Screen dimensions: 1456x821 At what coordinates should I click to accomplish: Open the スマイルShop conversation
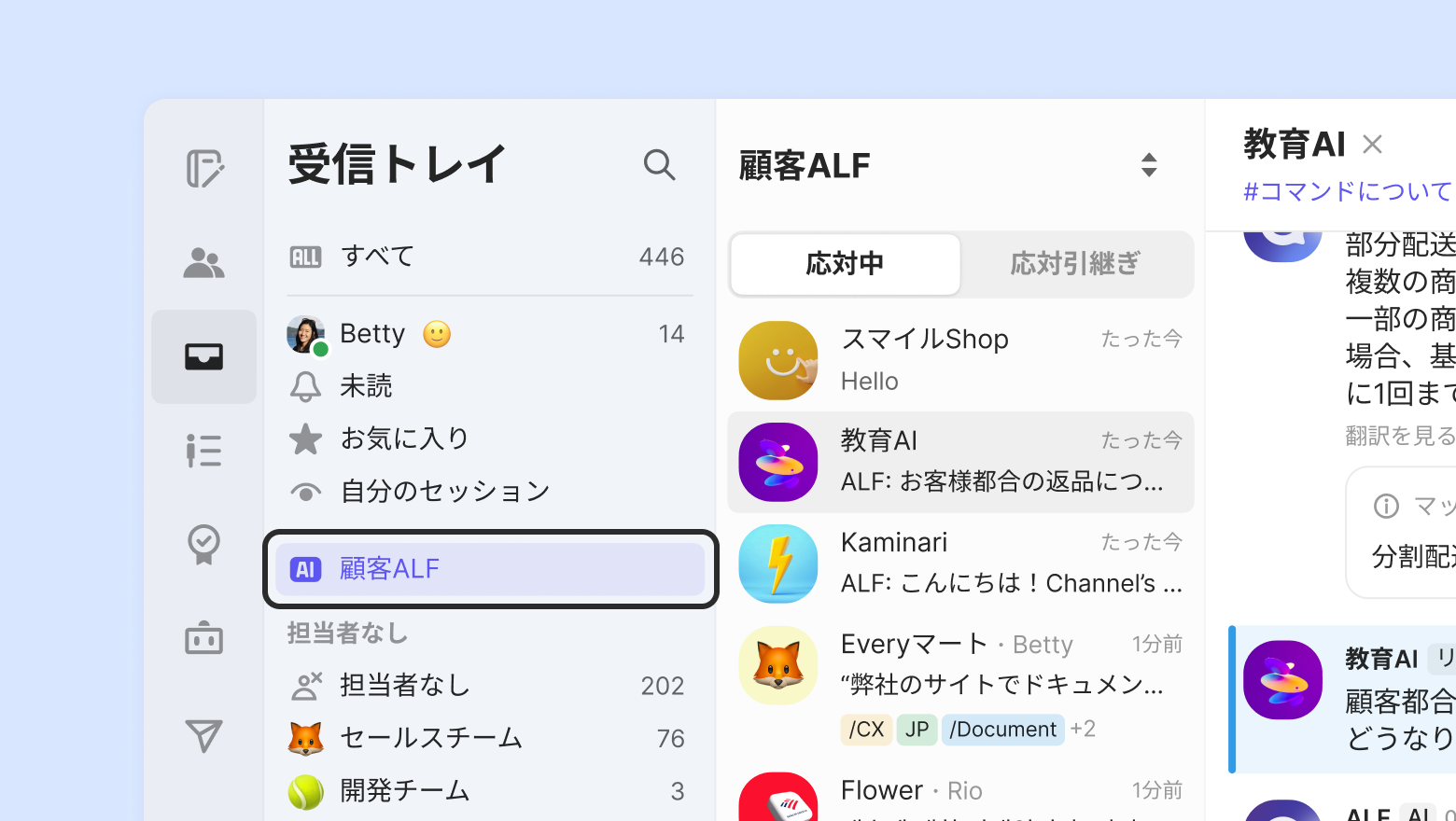(960, 360)
